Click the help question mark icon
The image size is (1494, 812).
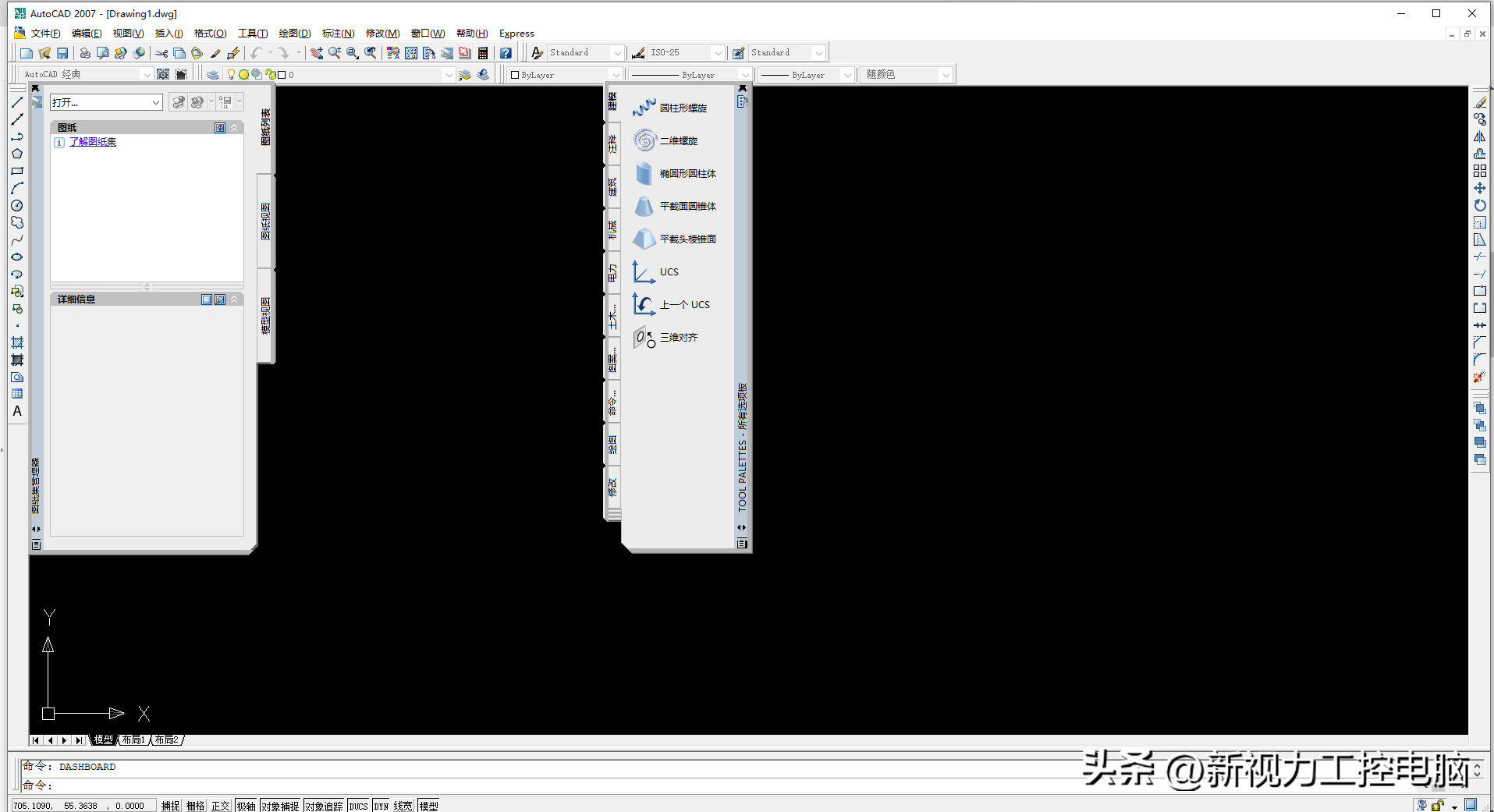(x=506, y=53)
